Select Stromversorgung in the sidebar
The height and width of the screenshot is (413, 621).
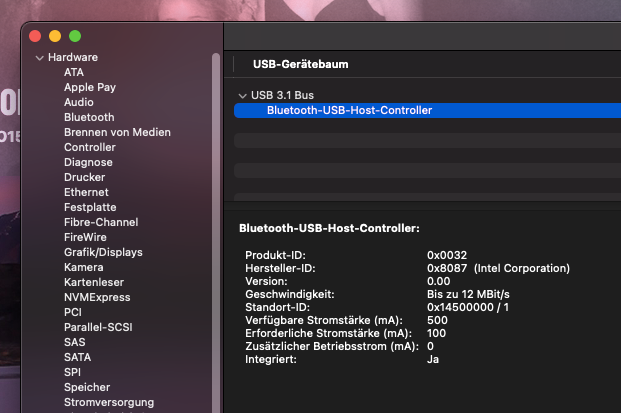click(109, 402)
